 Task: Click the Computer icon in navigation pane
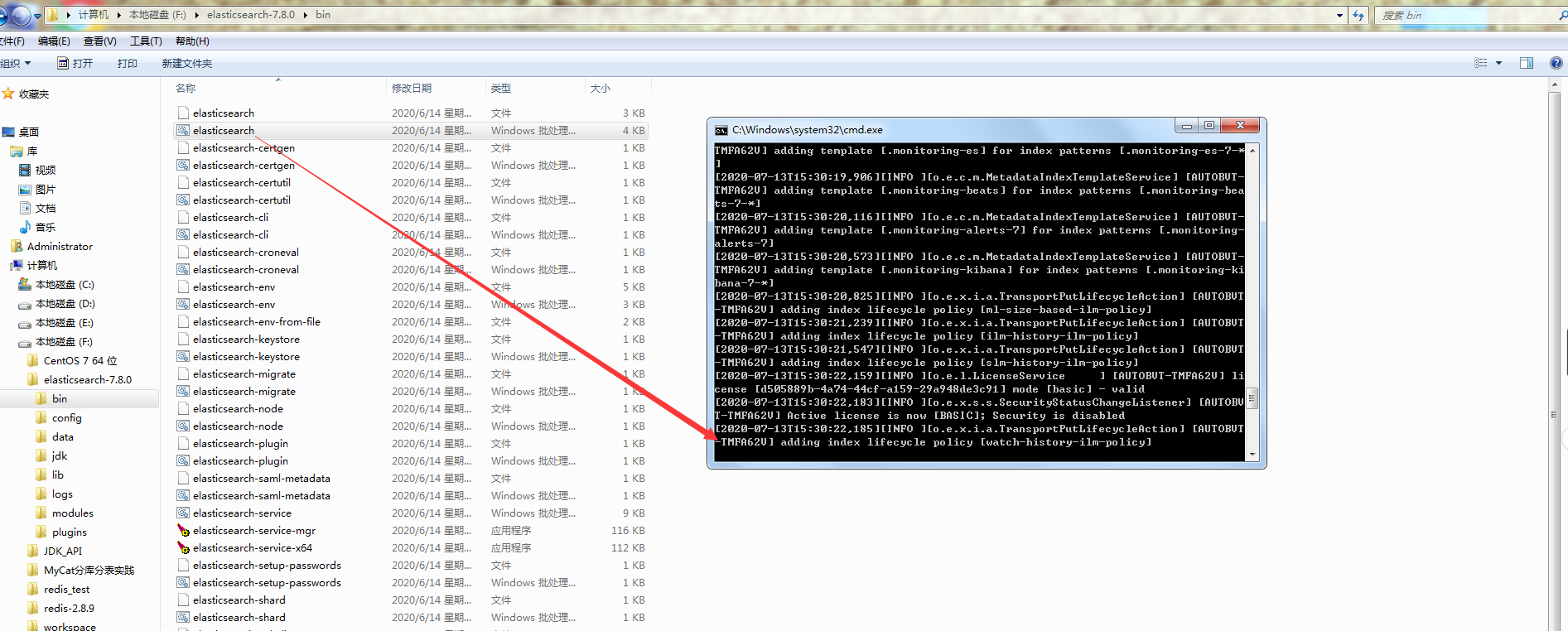pyautogui.click(x=17, y=265)
